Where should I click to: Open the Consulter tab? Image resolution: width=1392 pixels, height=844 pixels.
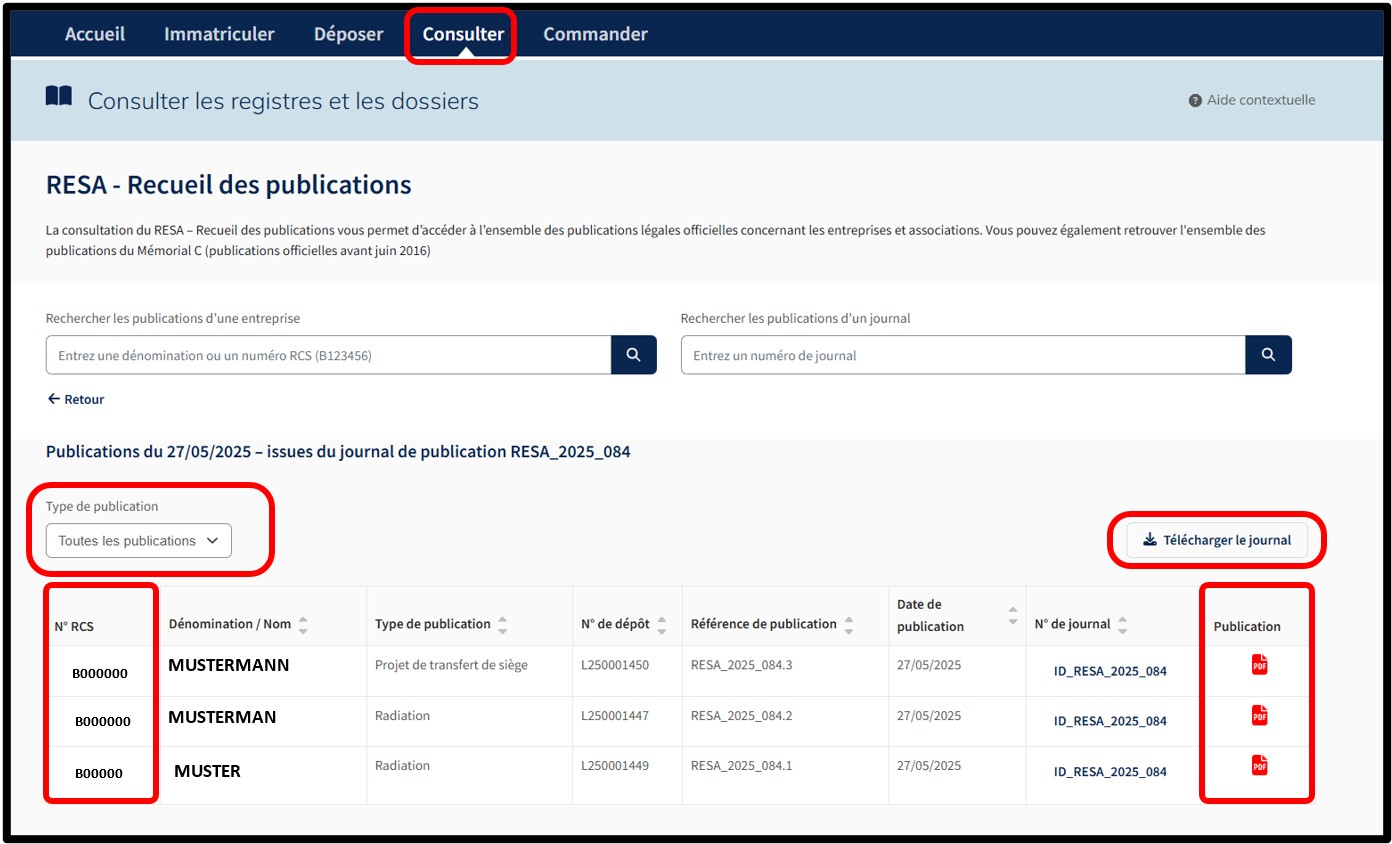coord(462,34)
